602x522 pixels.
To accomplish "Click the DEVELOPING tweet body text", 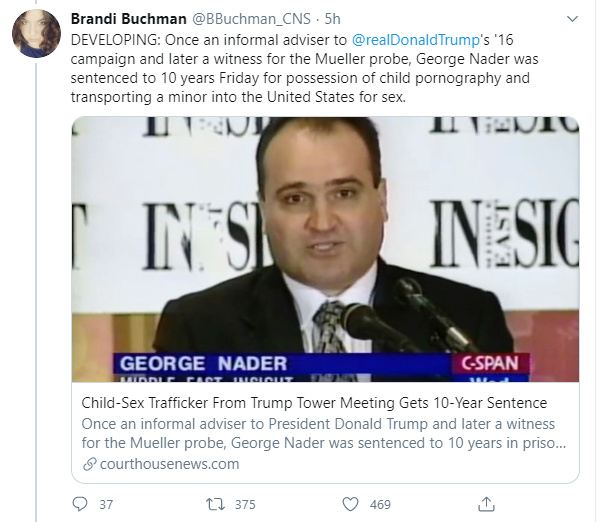I will 320,72.
